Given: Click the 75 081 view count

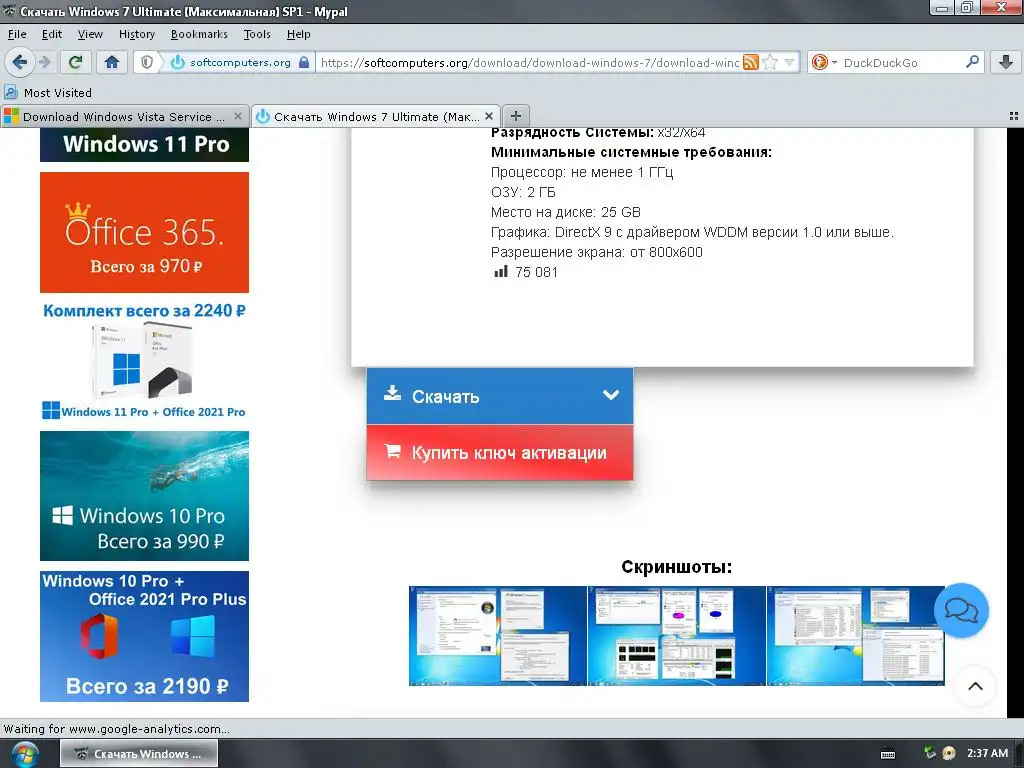Looking at the screenshot, I should 536,272.
